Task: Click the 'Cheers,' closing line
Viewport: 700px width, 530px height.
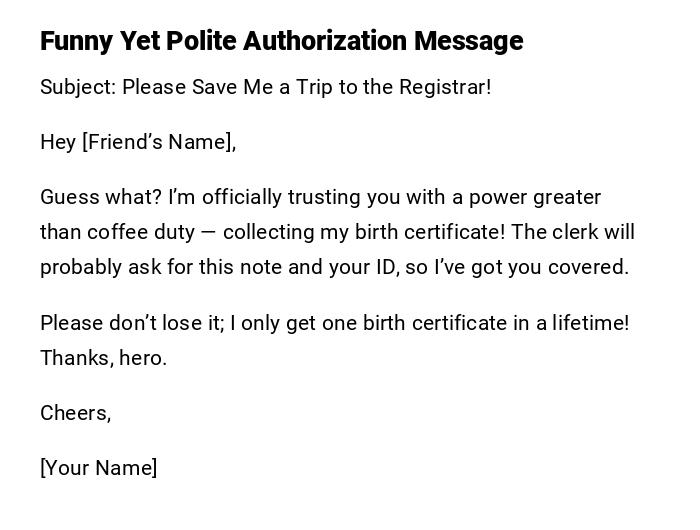Action: (75, 413)
